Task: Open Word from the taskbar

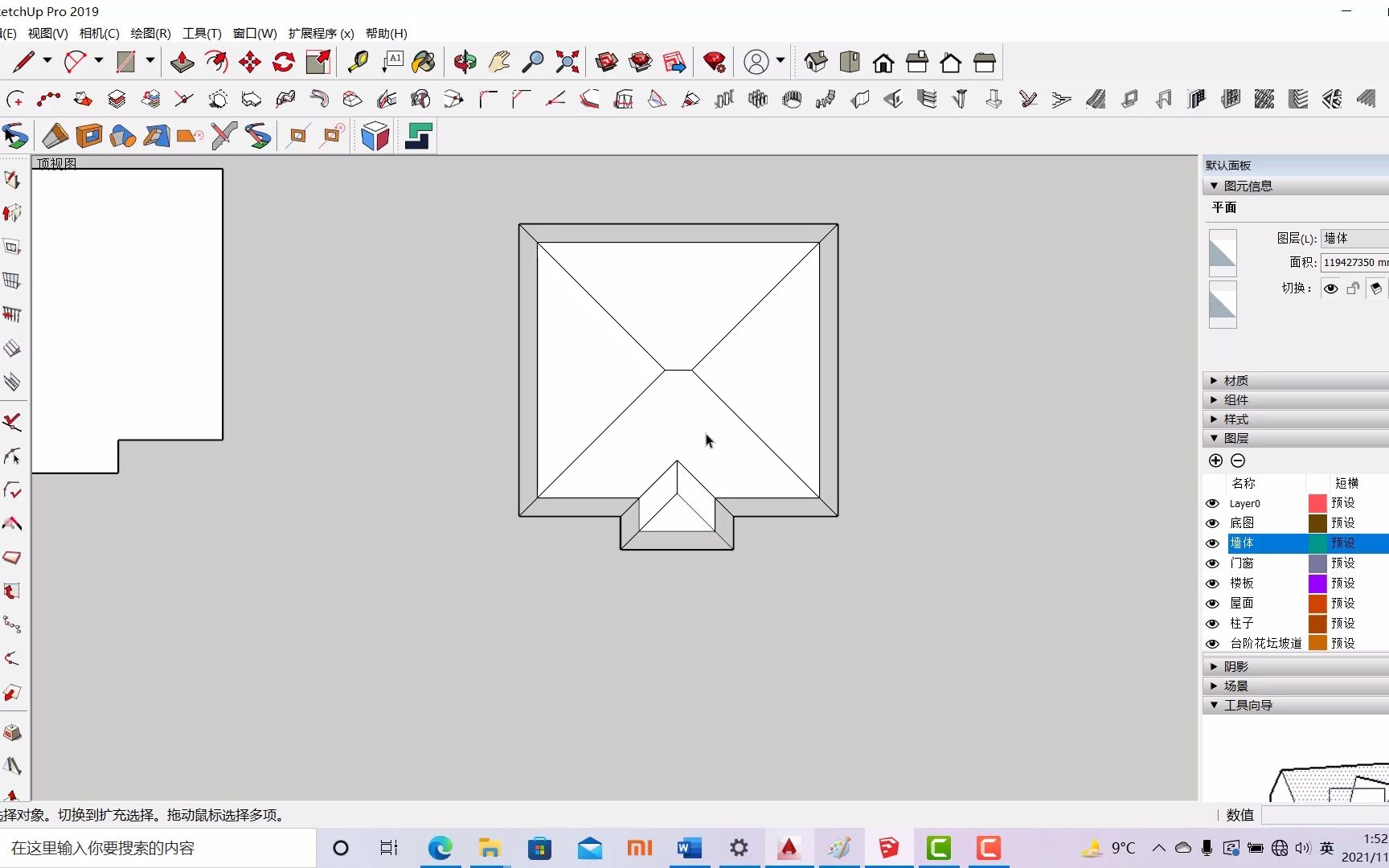Action: click(689, 848)
